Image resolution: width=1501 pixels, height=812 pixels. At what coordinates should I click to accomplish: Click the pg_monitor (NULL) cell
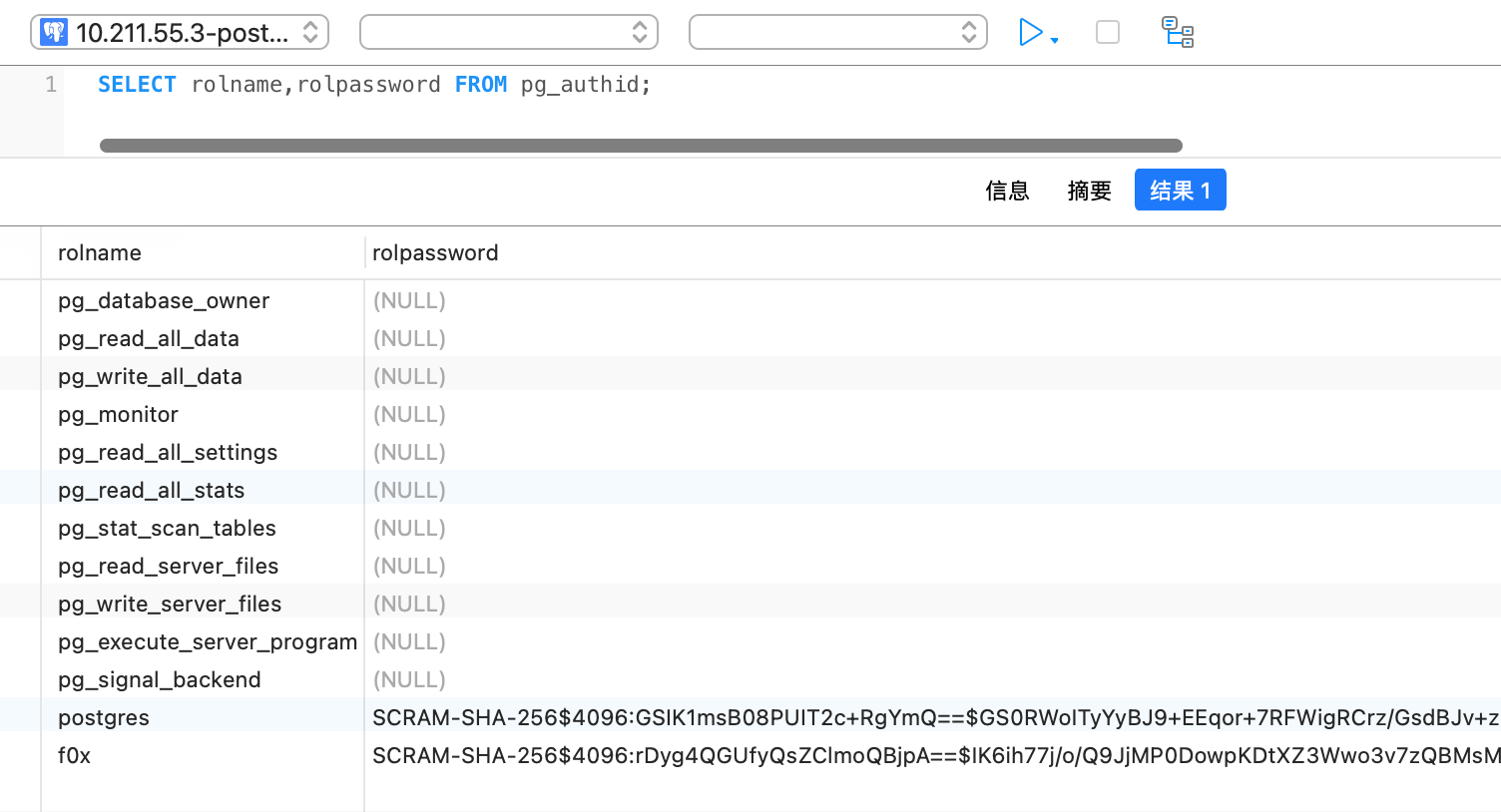409,414
